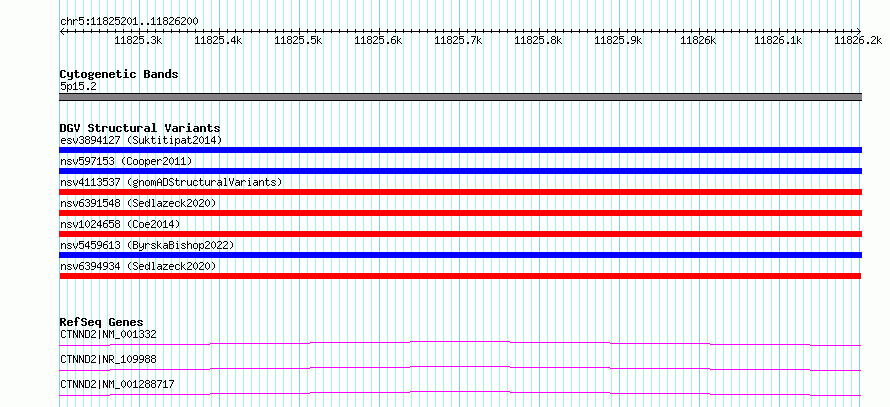
Task: Click the 11825.8k ruler tick label
Action: point(539,40)
